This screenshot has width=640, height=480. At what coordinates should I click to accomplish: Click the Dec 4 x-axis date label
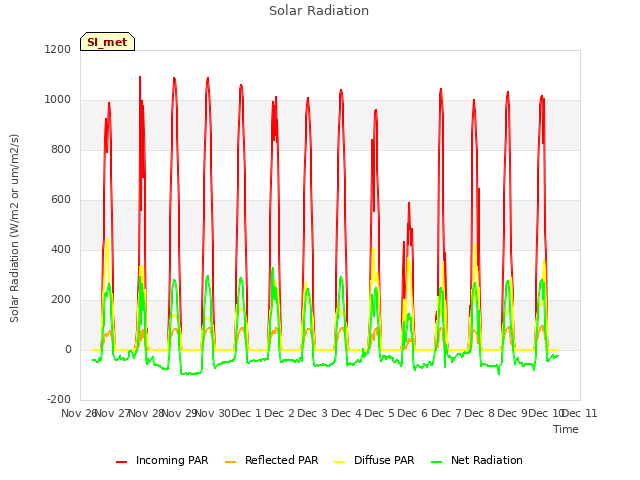pyautogui.click(x=347, y=413)
